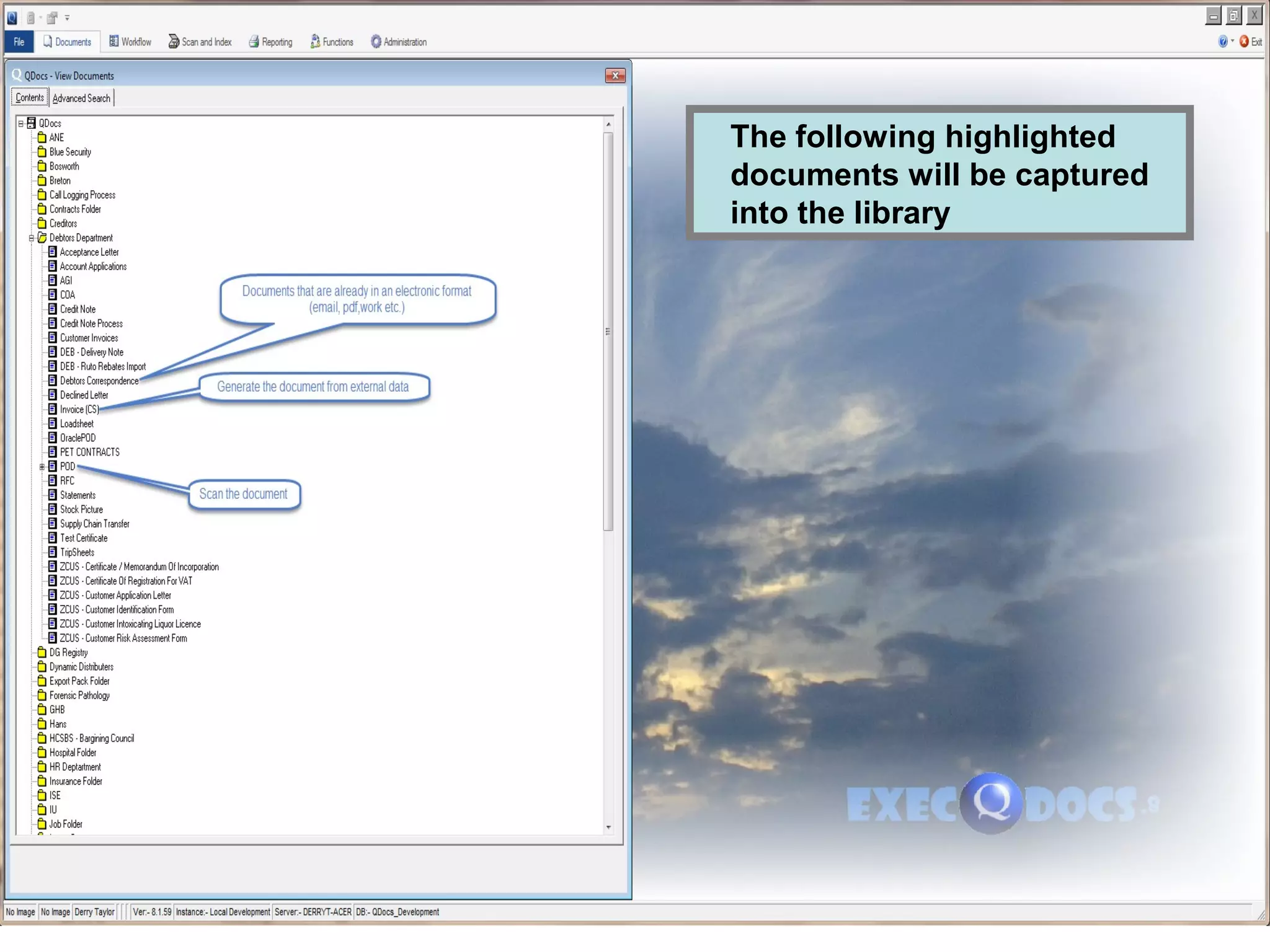Screen dimensions: 1270x952
Task: Click the Reporting printer icon
Action: coord(254,42)
